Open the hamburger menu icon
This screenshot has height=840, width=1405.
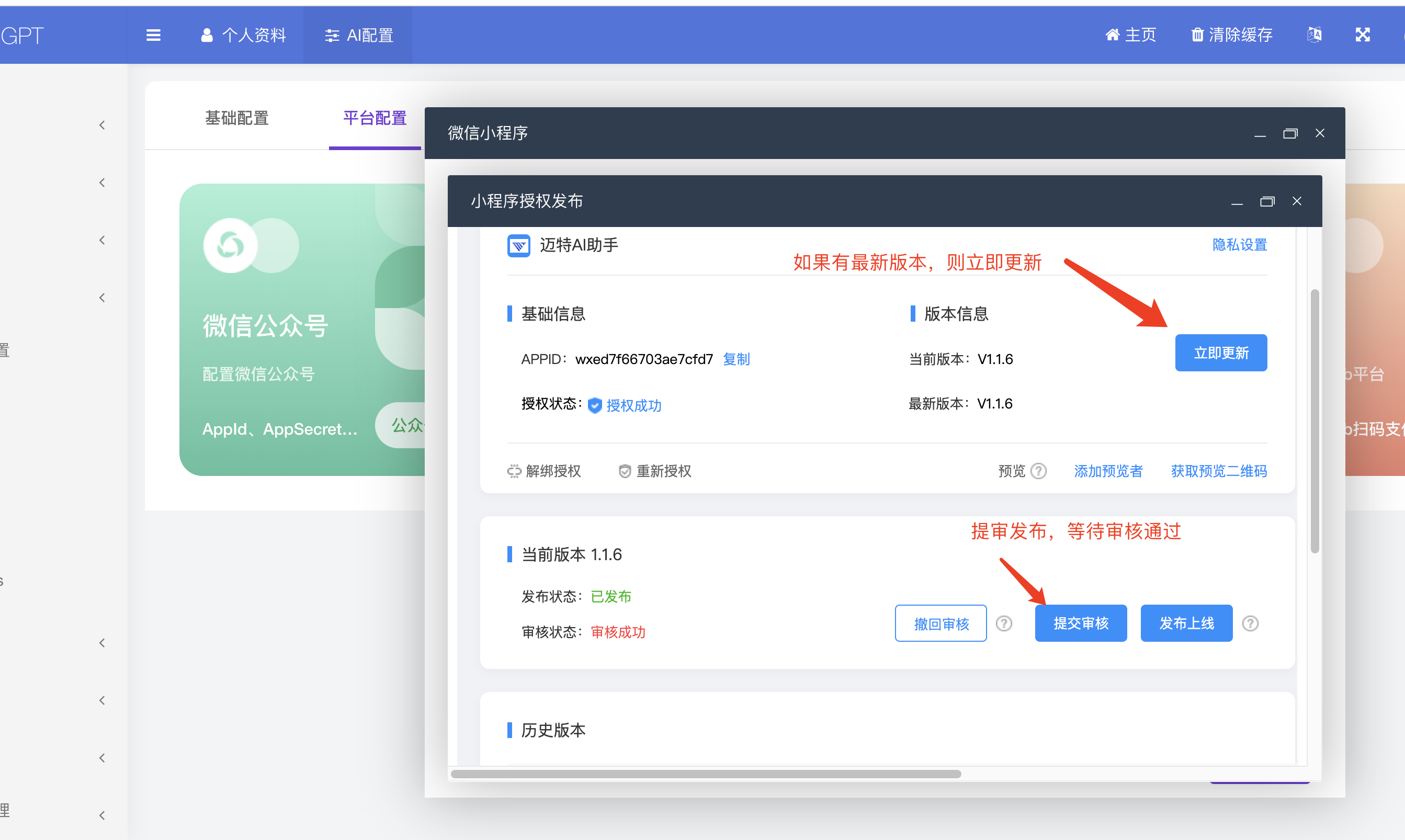(153, 35)
